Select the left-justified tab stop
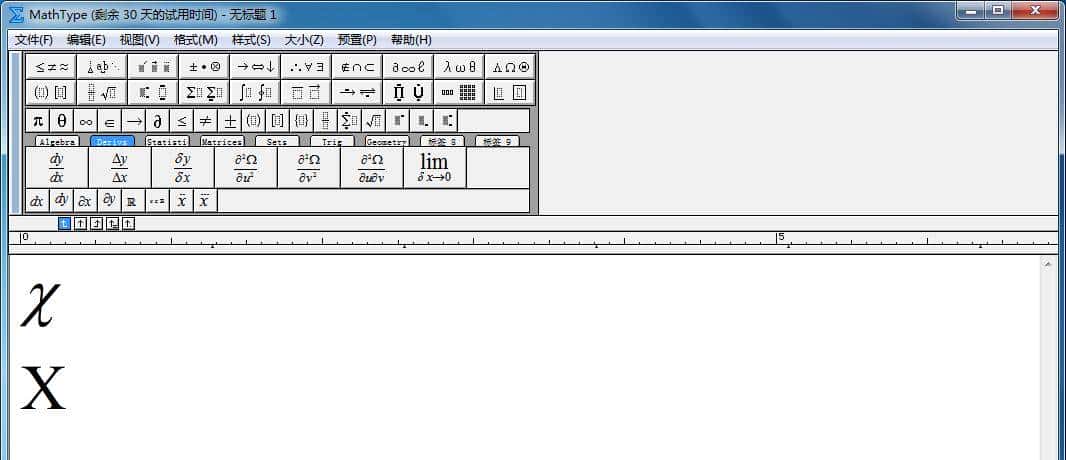 65,224
